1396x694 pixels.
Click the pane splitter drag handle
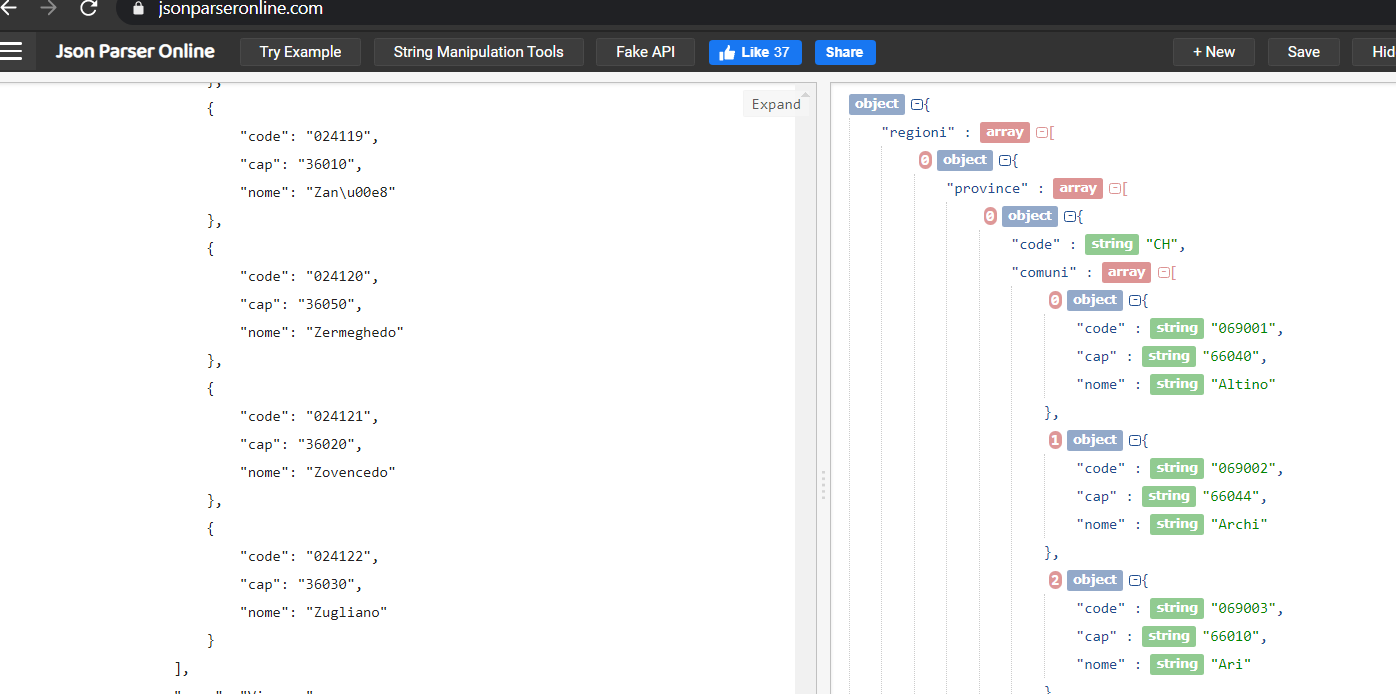(823, 485)
